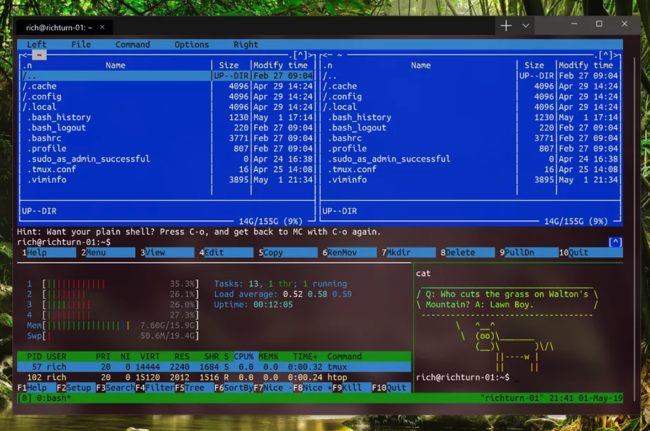
Task: Click the right panel back arrow '<-'
Action: 327,55
